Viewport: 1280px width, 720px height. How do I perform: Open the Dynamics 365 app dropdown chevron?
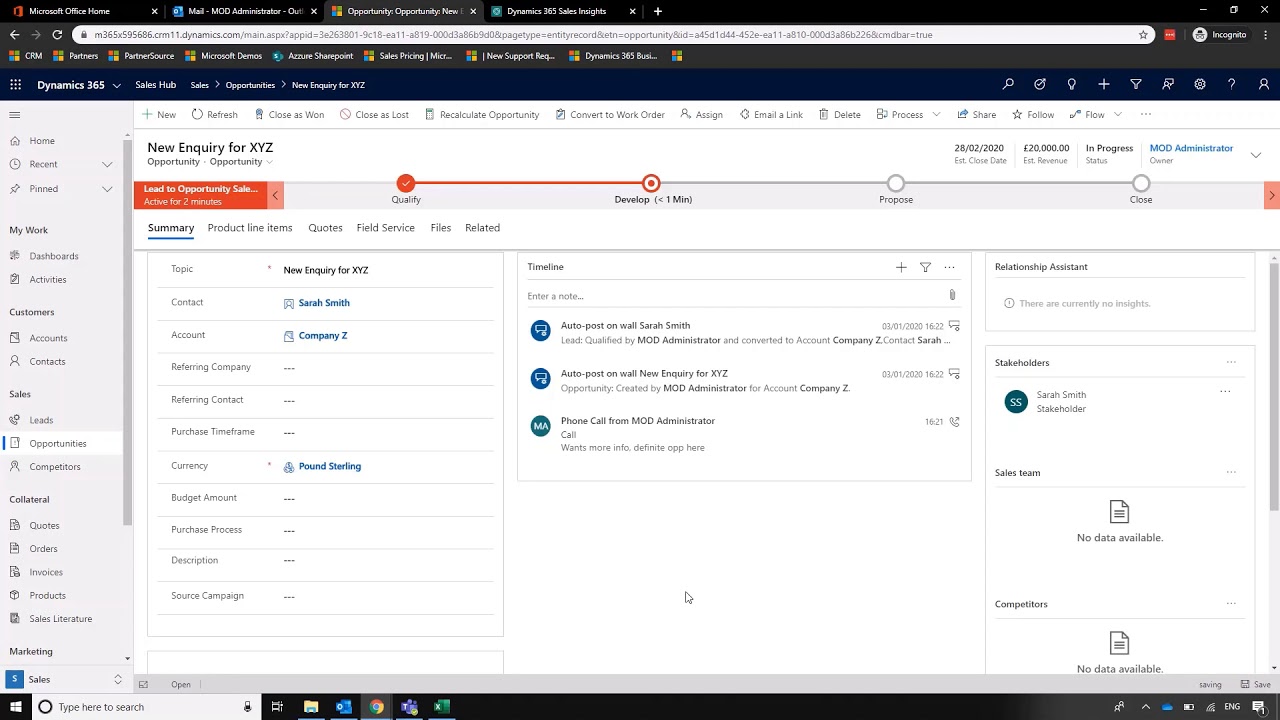(x=117, y=85)
